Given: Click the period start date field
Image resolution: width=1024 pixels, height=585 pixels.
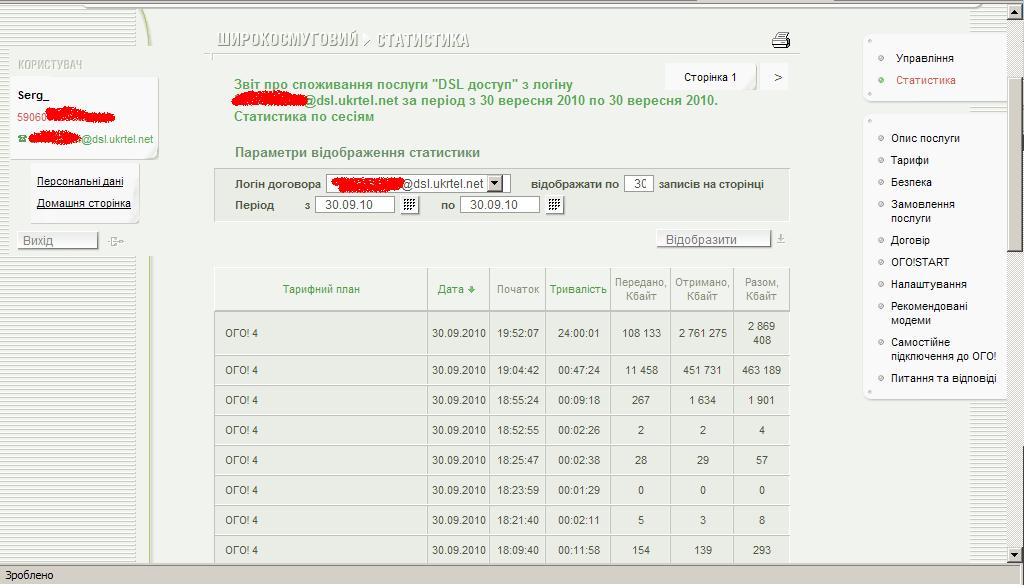Looking at the screenshot, I should 356,205.
